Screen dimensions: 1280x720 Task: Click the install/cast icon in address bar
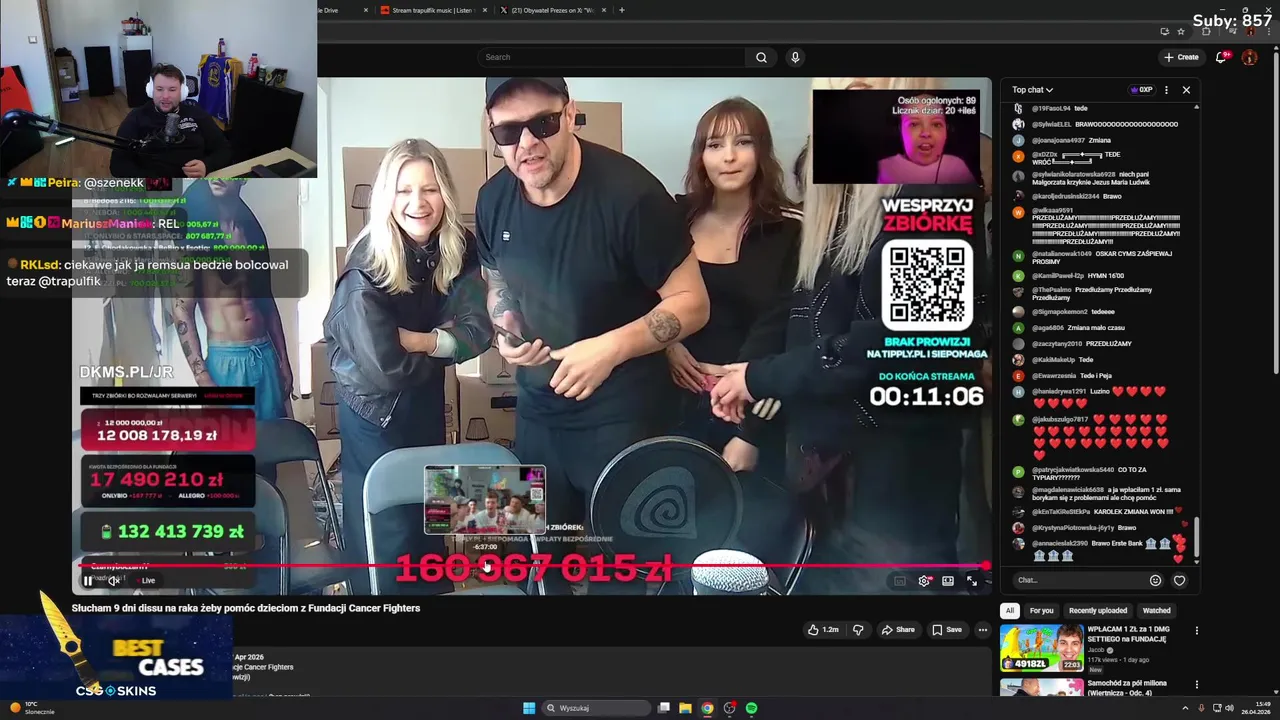[x=1164, y=32]
